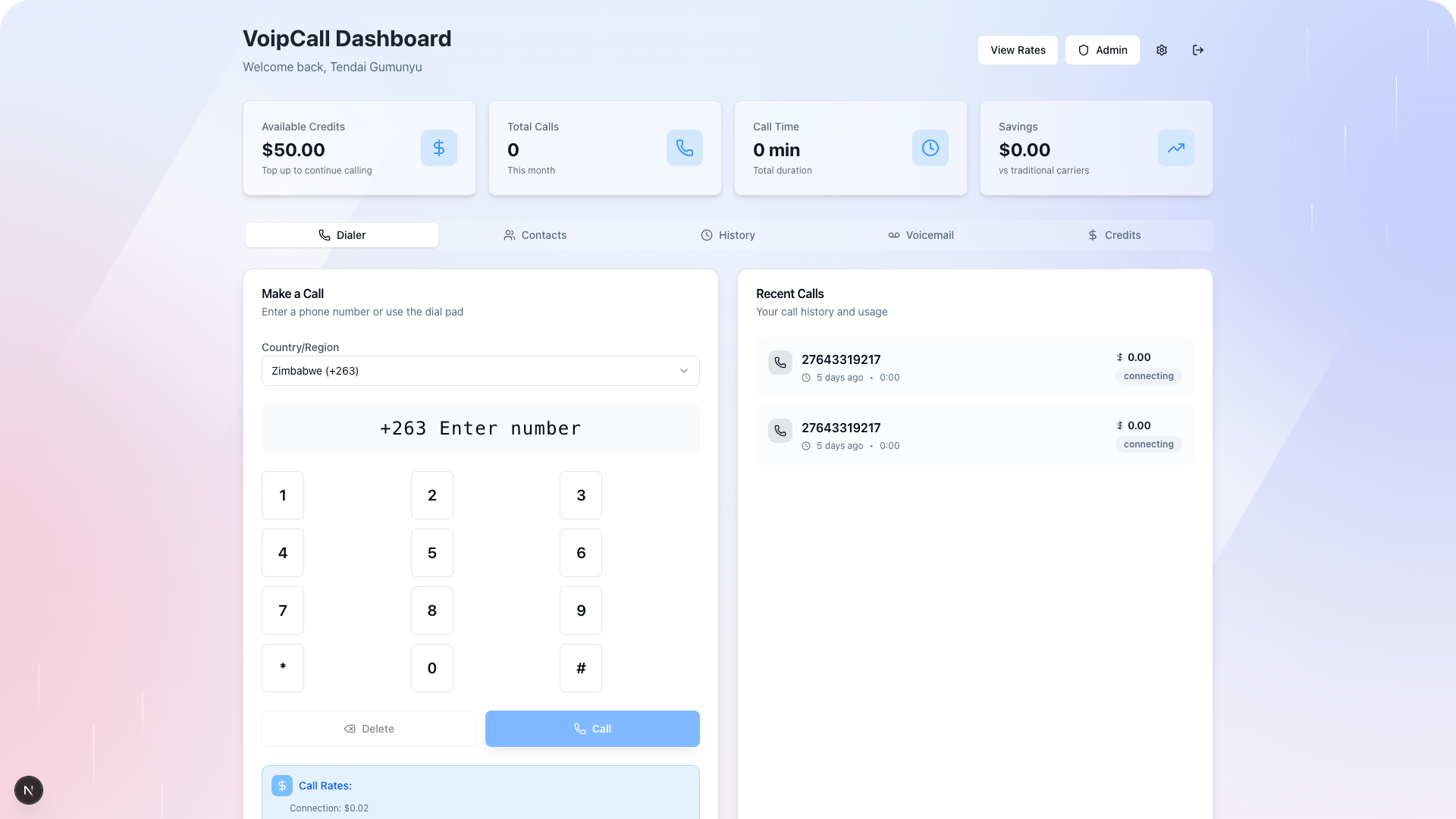Click the trending arrow icon on Savings card
Viewport: 1456px width, 819px height.
click(x=1175, y=148)
